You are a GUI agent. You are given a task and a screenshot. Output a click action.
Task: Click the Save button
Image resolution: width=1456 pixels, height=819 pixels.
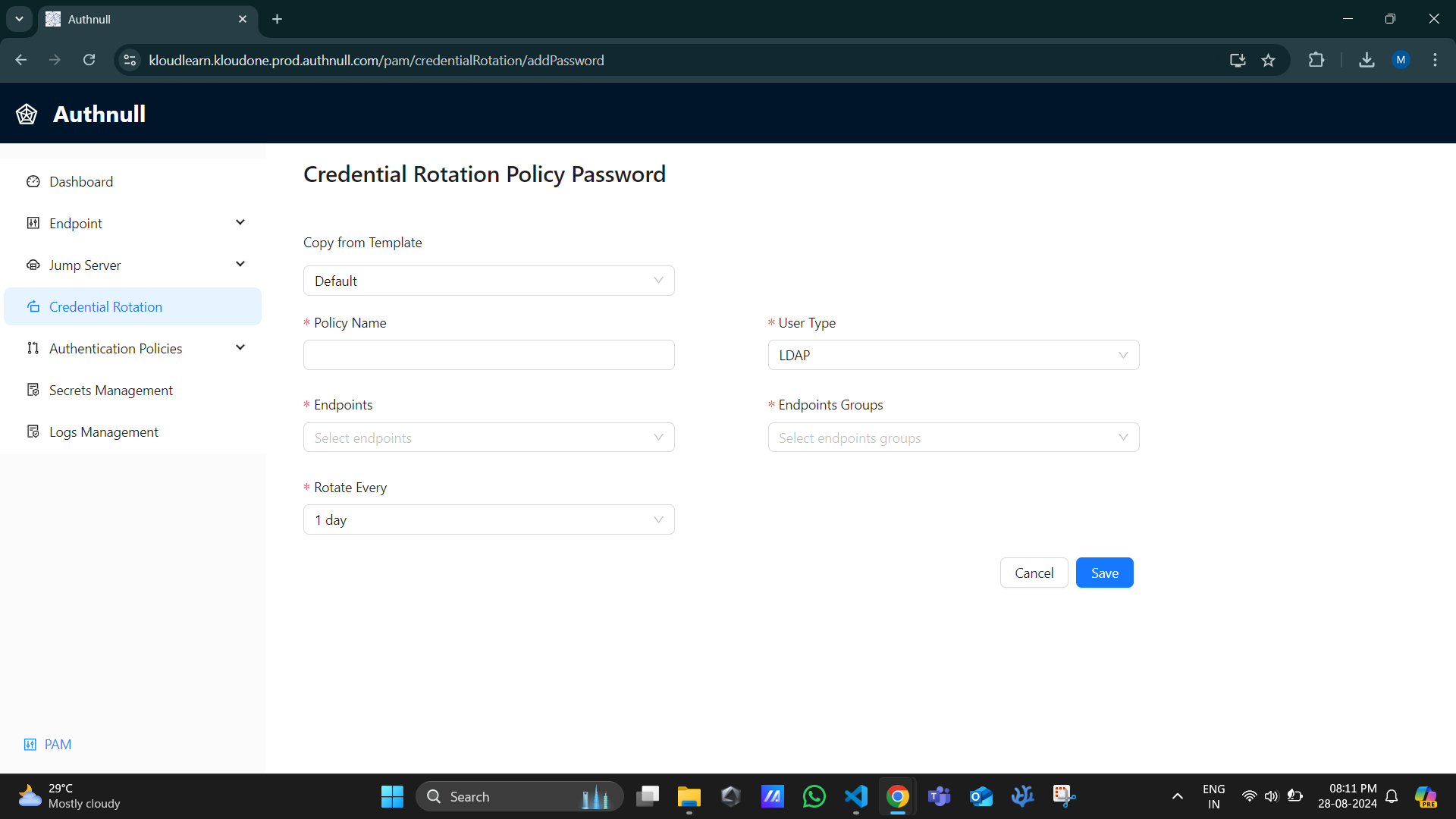coord(1105,572)
